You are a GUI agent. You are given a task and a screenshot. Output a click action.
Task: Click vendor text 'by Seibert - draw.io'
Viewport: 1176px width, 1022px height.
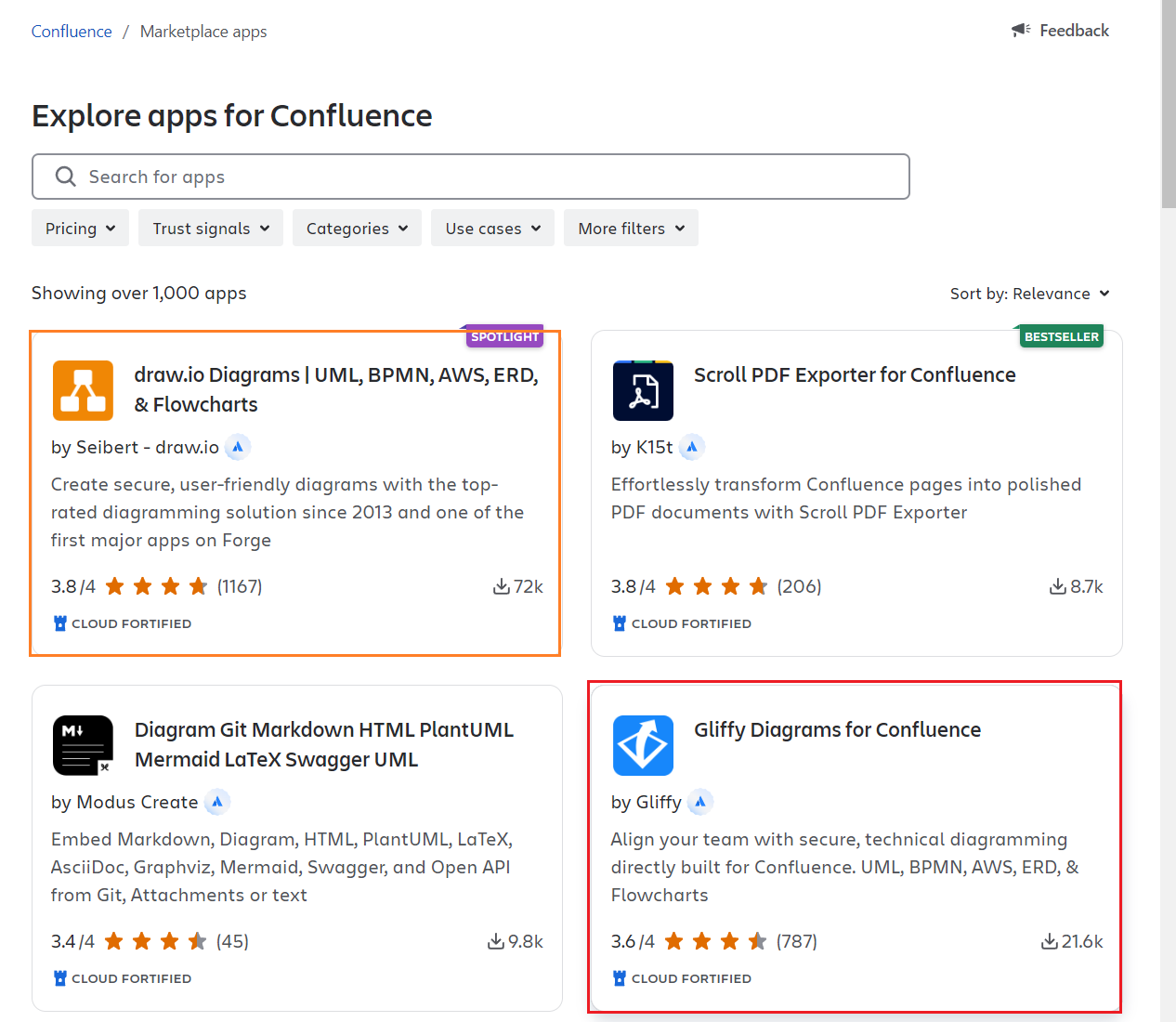pos(135,447)
